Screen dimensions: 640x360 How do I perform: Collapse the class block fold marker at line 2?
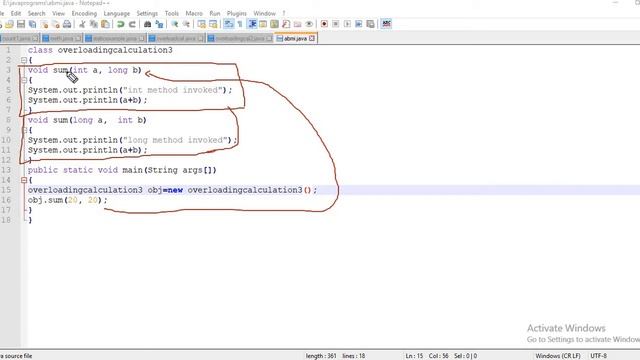pyautogui.click(x=24, y=60)
